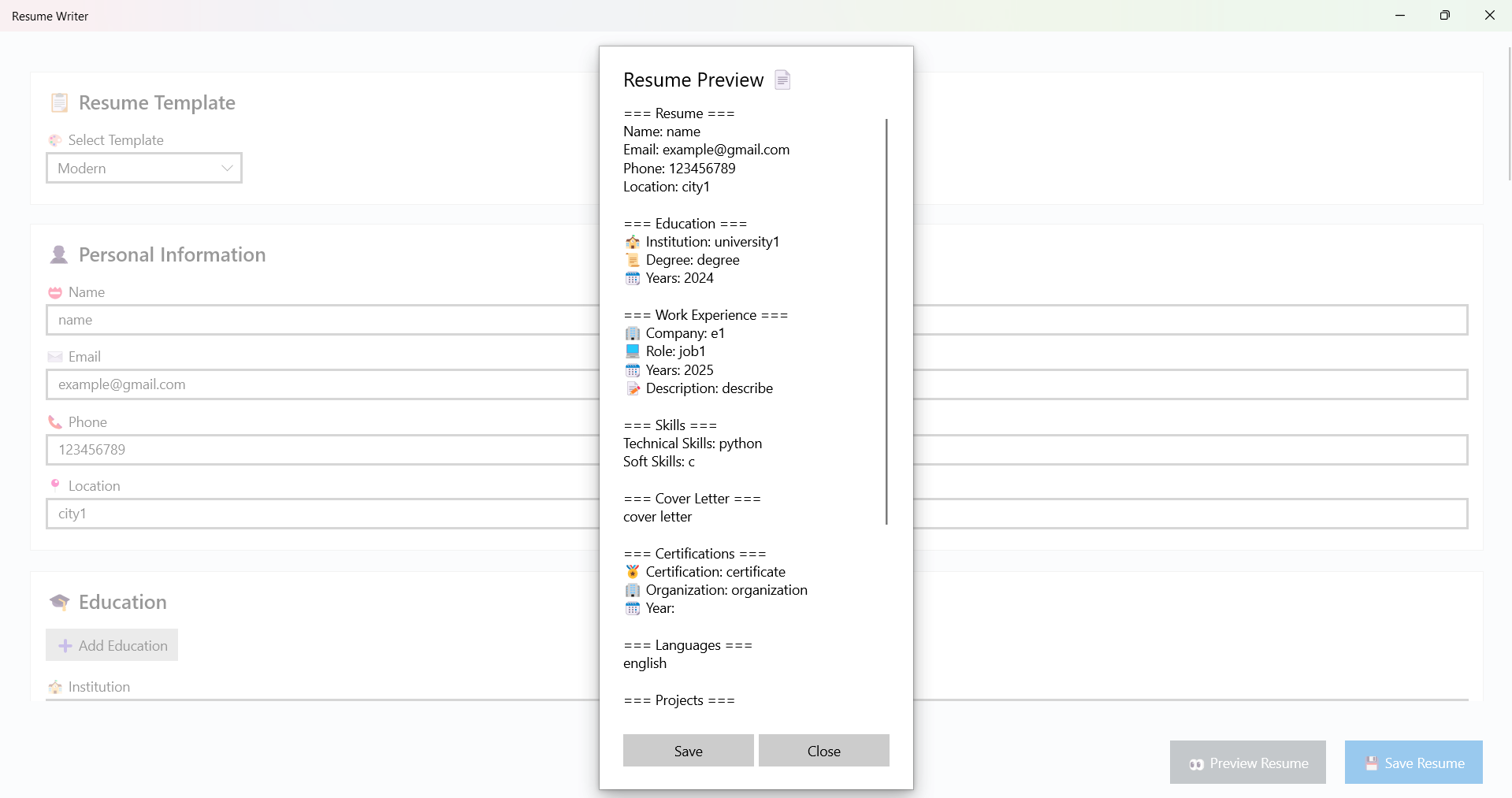This screenshot has height=798, width=1512.
Task: Click the 'english' language line in preview
Action: 645,663
